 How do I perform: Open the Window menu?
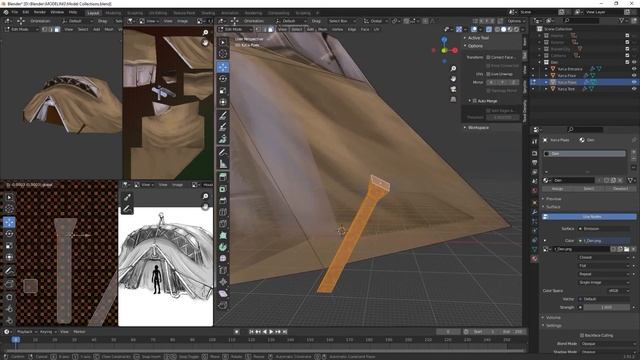click(x=57, y=12)
